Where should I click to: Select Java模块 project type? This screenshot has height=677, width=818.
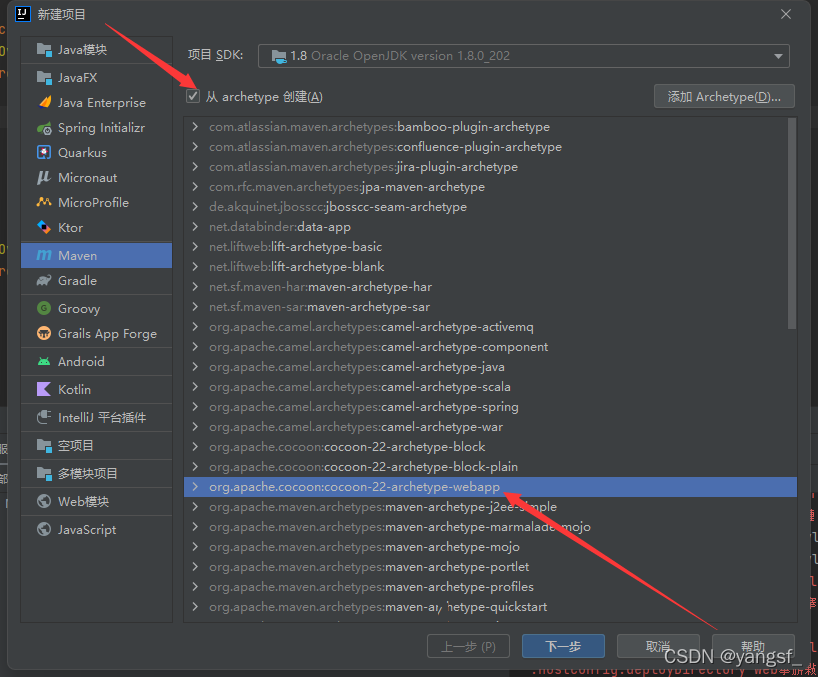point(97,50)
